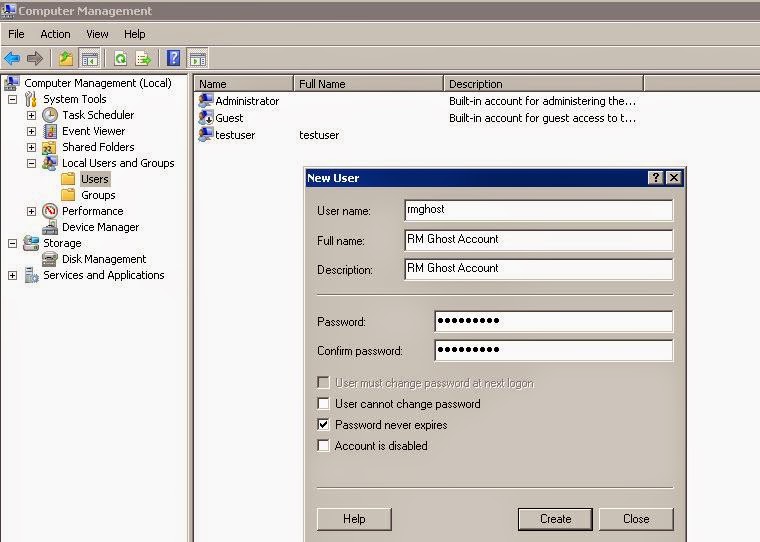Click the Computer Management (Local) root icon
Screen dimensions: 760x542
pos(12,83)
